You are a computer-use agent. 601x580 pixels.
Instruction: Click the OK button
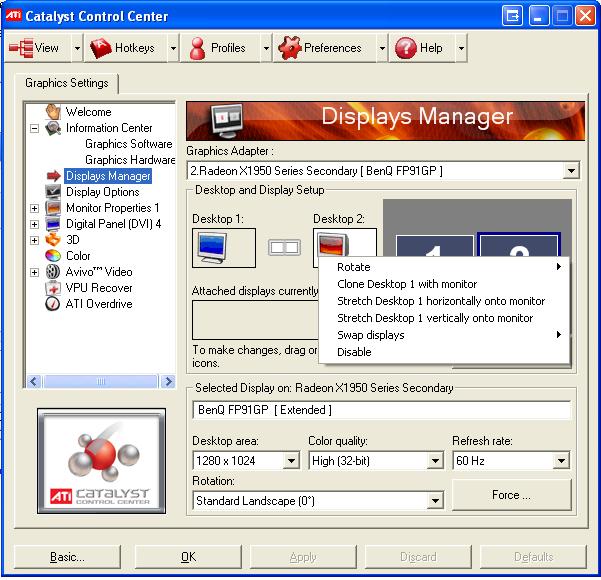tap(188, 557)
